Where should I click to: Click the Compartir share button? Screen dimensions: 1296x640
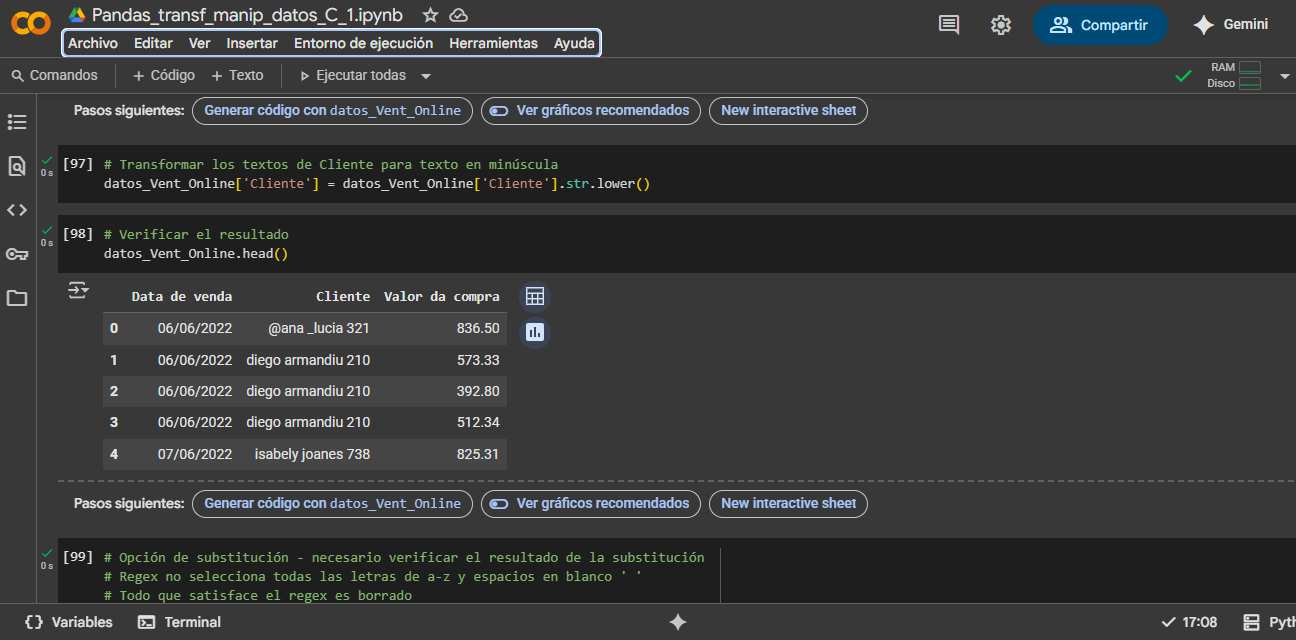coord(1100,25)
